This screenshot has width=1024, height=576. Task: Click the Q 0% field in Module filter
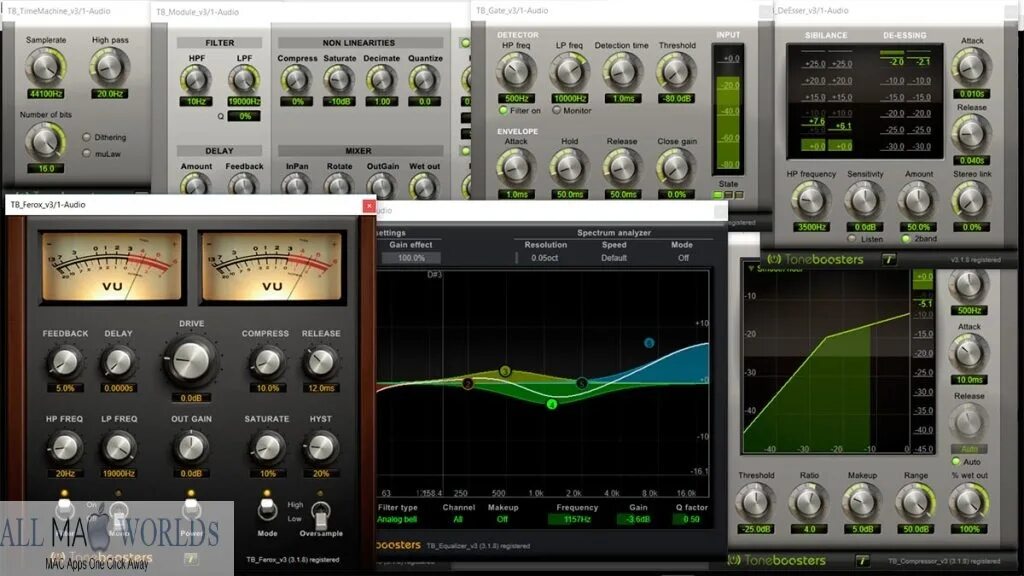pyautogui.click(x=244, y=116)
